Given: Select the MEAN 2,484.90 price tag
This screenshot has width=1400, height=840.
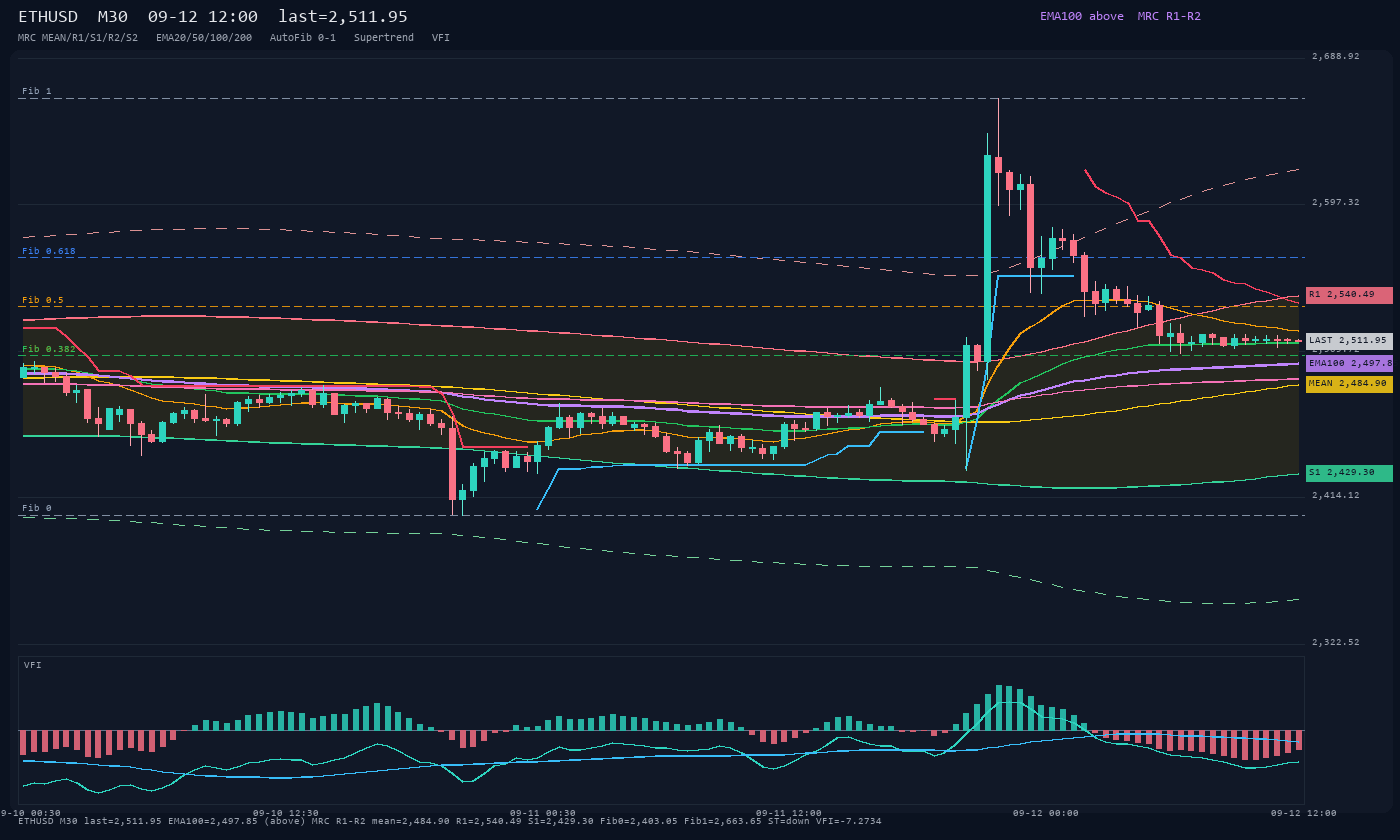Looking at the screenshot, I should coord(1349,384).
